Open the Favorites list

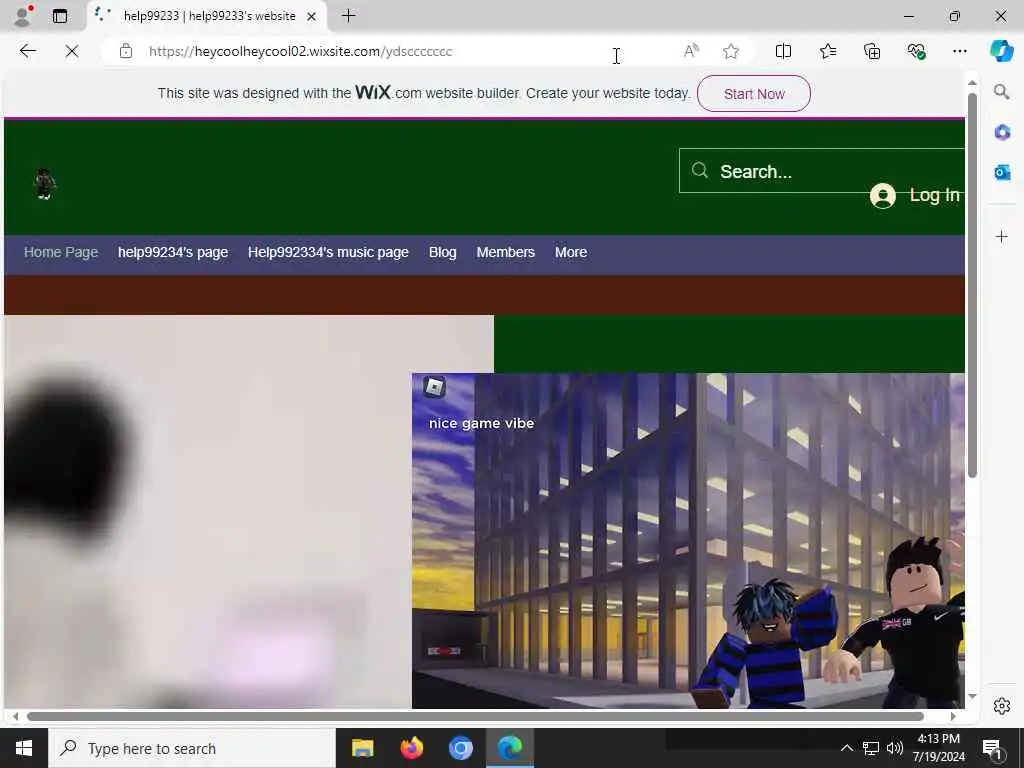827,51
